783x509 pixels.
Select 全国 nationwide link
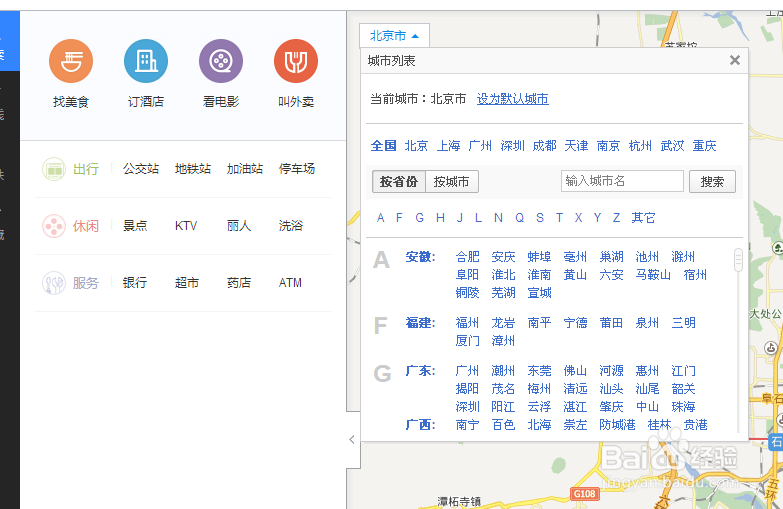tap(384, 146)
